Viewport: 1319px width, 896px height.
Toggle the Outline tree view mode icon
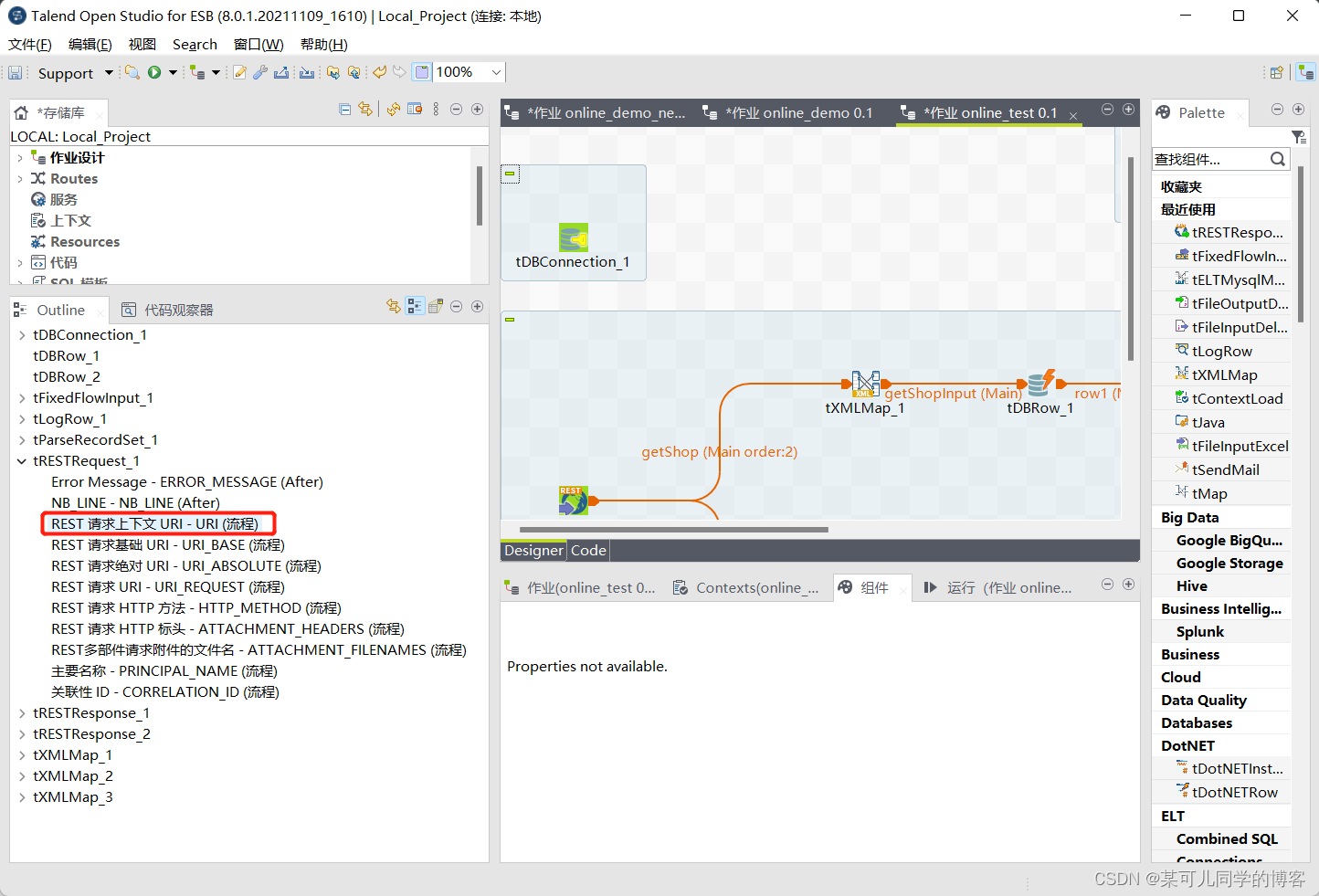416,307
